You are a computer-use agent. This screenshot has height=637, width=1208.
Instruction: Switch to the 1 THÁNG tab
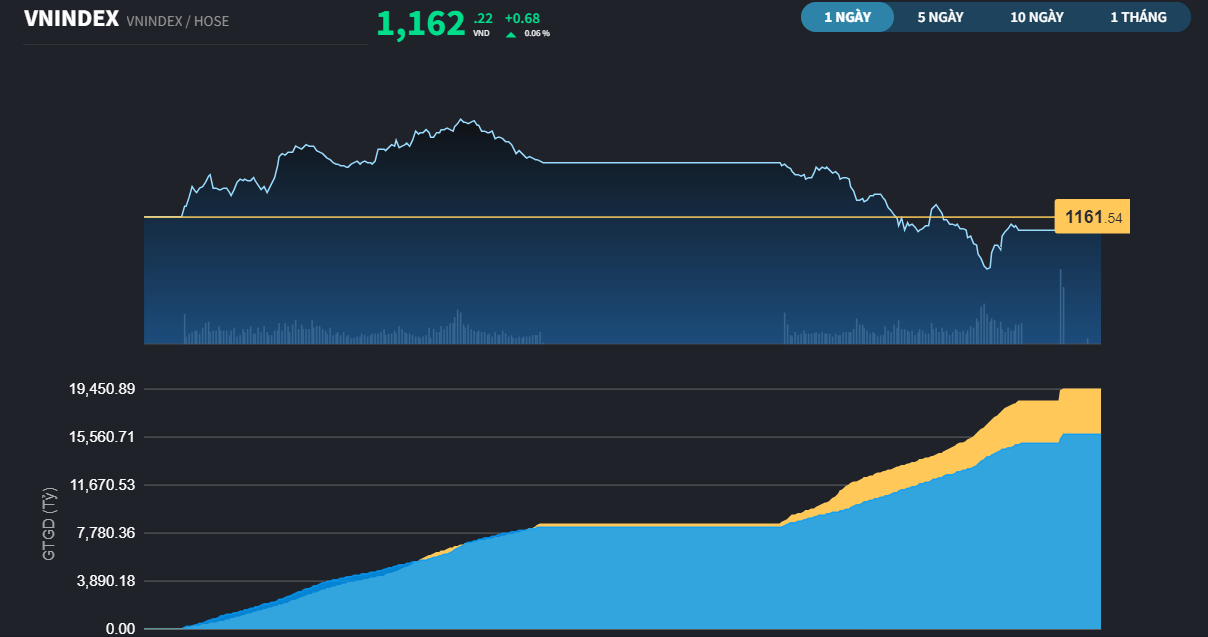point(1138,17)
